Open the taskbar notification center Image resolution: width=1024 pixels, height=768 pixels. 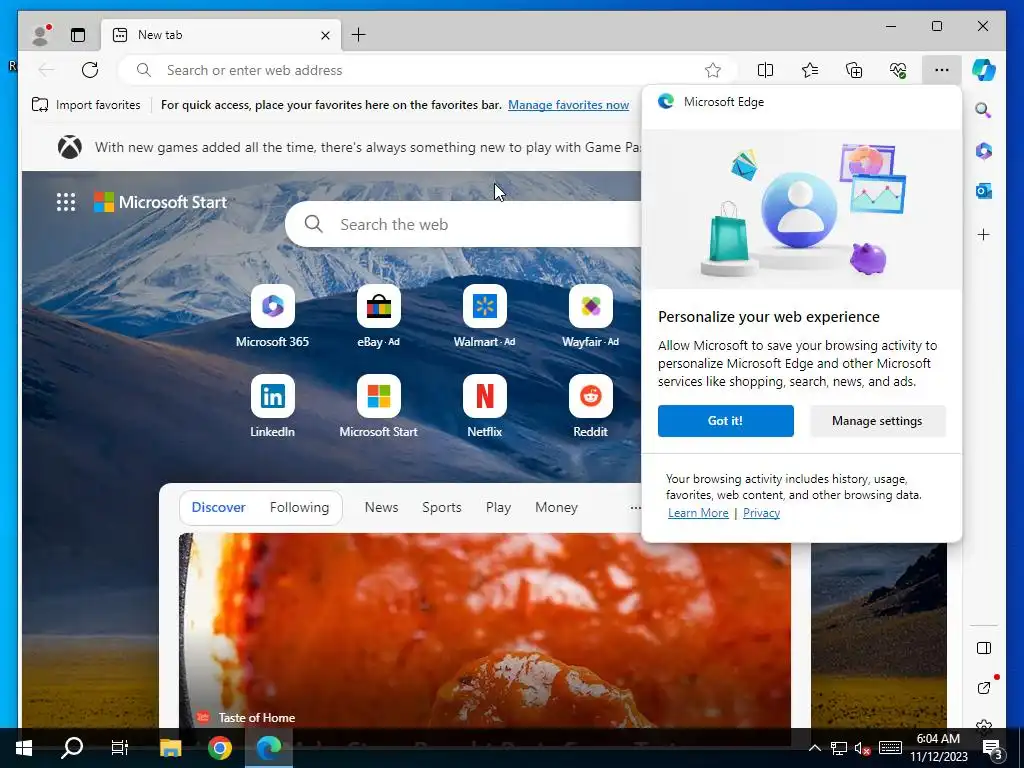coord(993,748)
